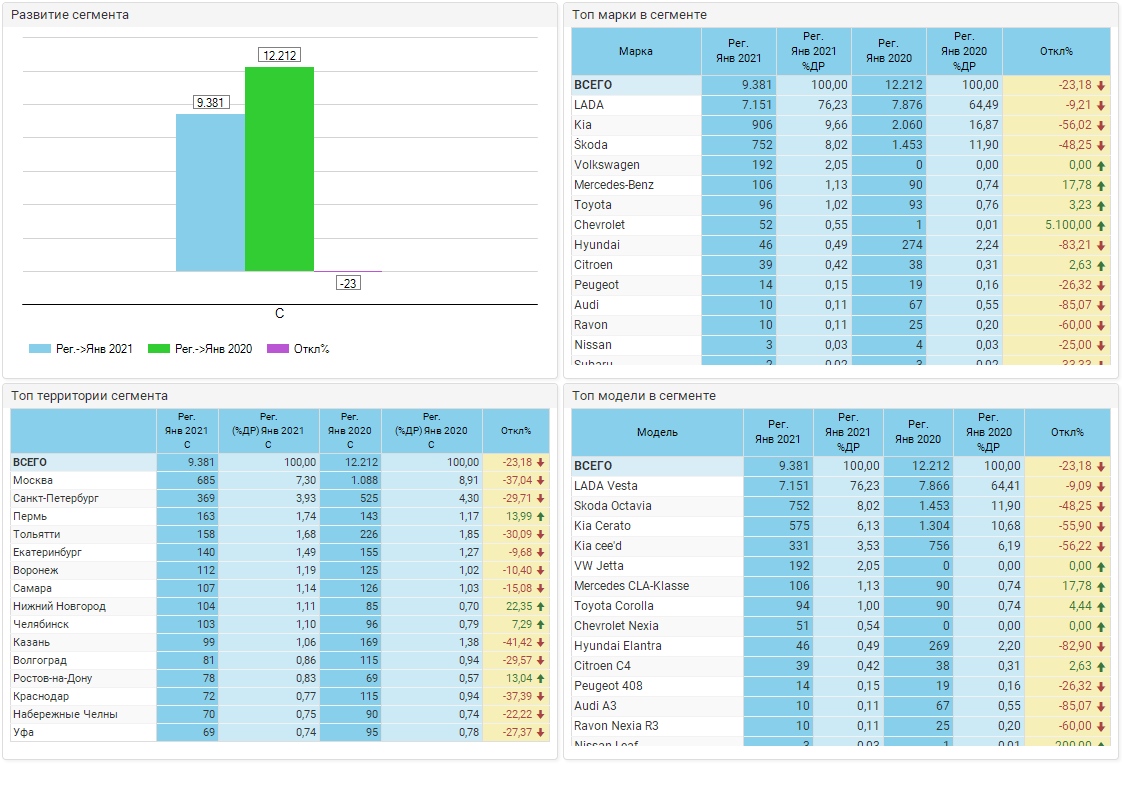Viewport: 1122px width, 793px height.
Task: Click the green up arrow in Нижний Новгород row
Action: point(541,607)
